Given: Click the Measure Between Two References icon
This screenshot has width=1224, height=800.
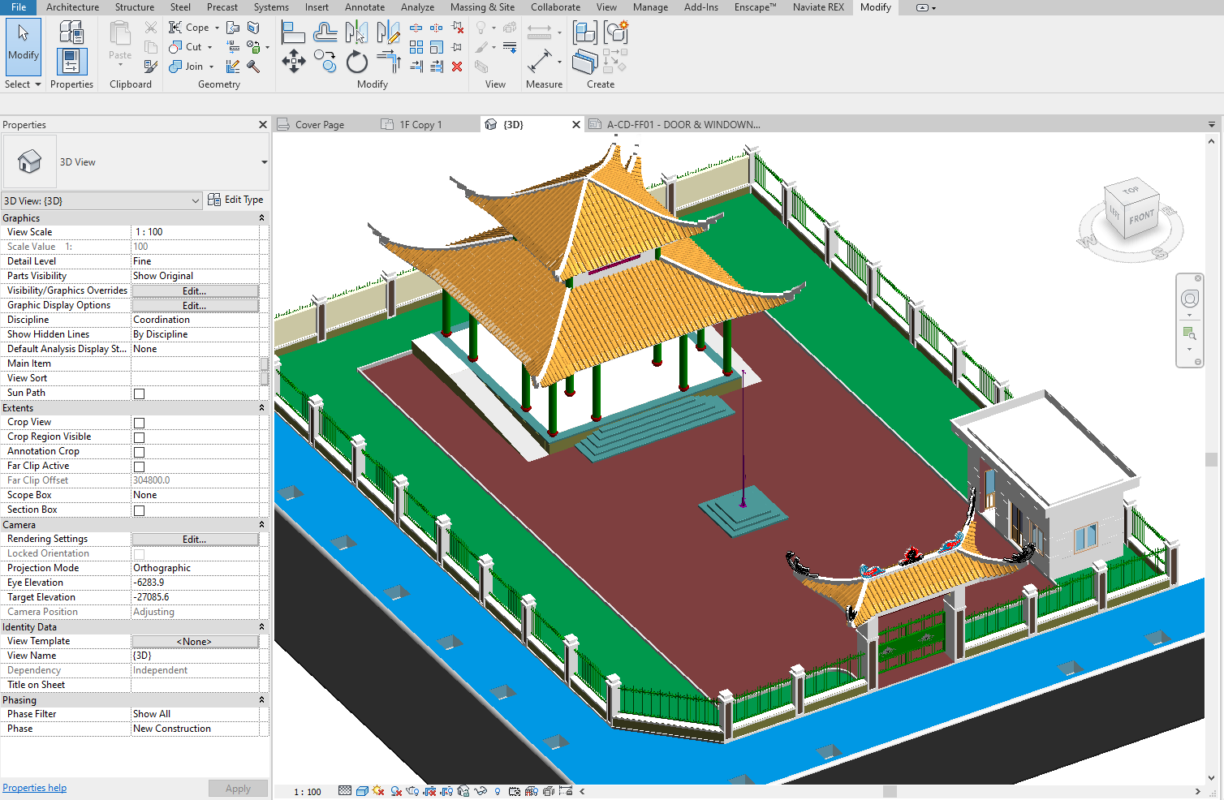Looking at the screenshot, I should pos(540,32).
